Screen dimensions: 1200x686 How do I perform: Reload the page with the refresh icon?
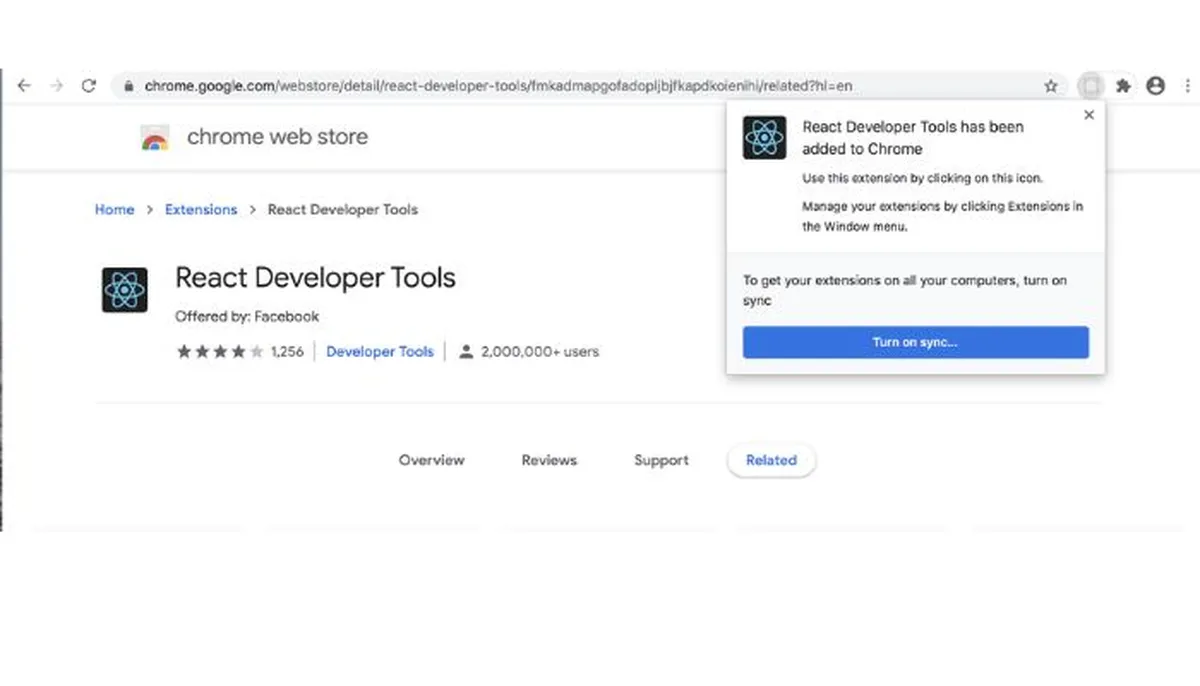coord(88,86)
